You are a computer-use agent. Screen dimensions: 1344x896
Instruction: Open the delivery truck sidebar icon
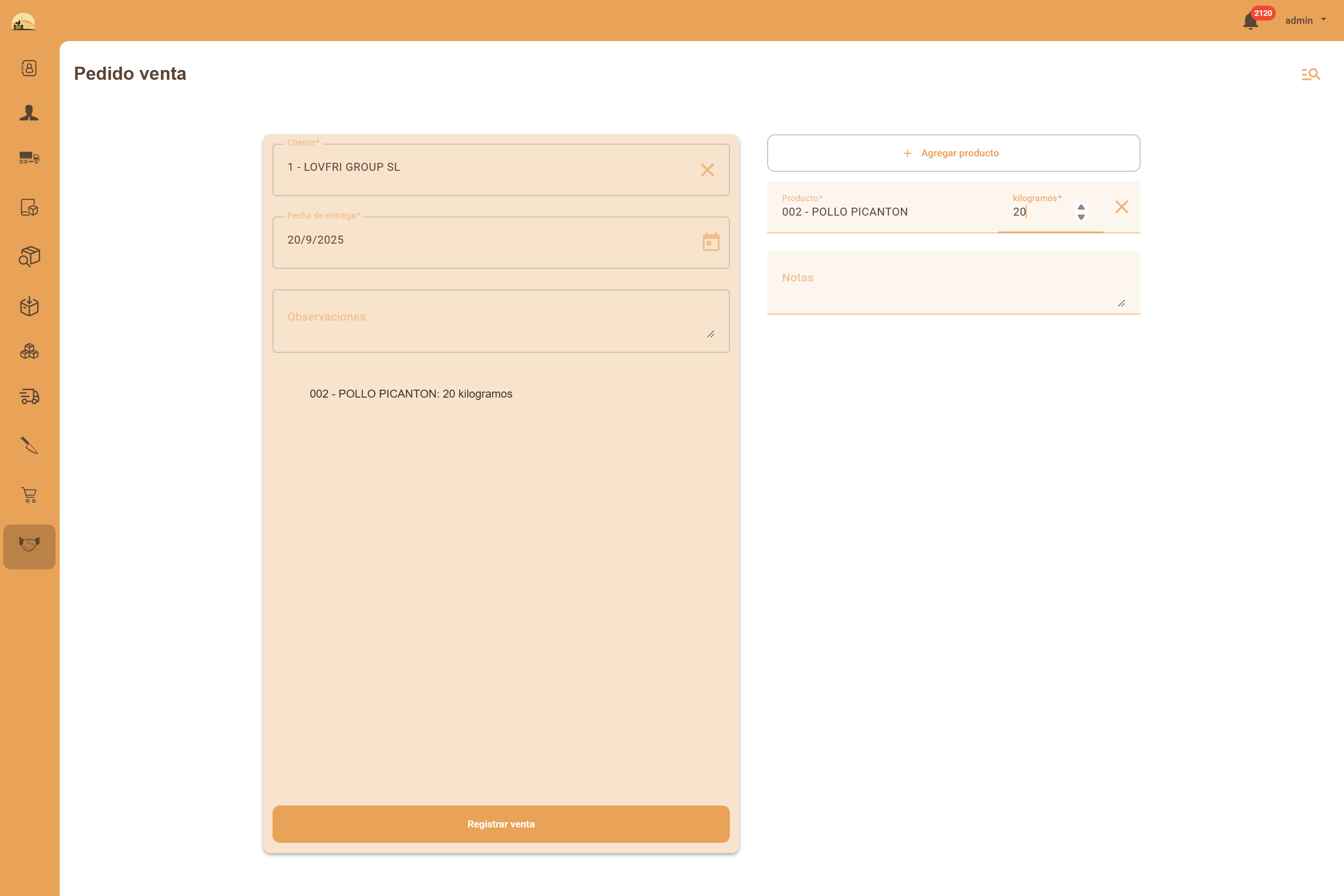[x=29, y=396]
